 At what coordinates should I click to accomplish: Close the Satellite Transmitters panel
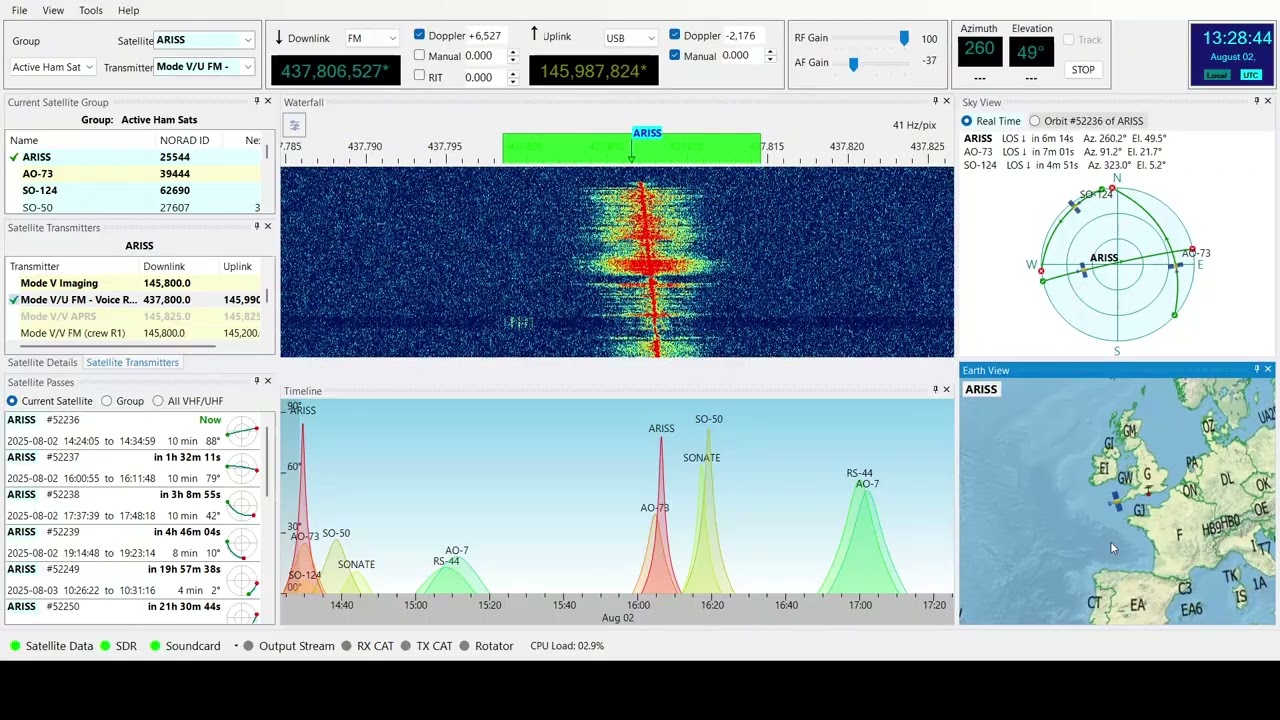tap(268, 226)
